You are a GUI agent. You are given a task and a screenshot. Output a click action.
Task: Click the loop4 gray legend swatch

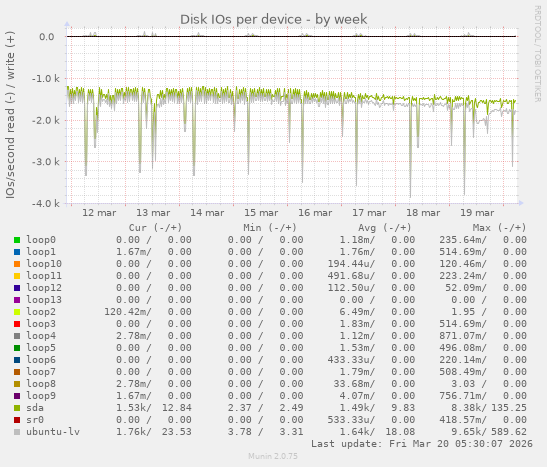pyautogui.click(x=17, y=336)
